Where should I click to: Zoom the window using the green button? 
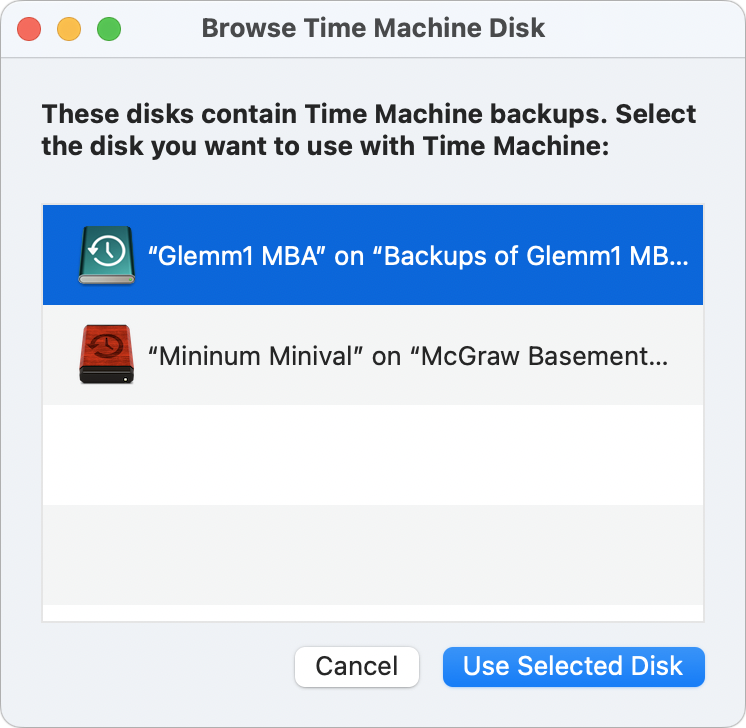tap(109, 29)
